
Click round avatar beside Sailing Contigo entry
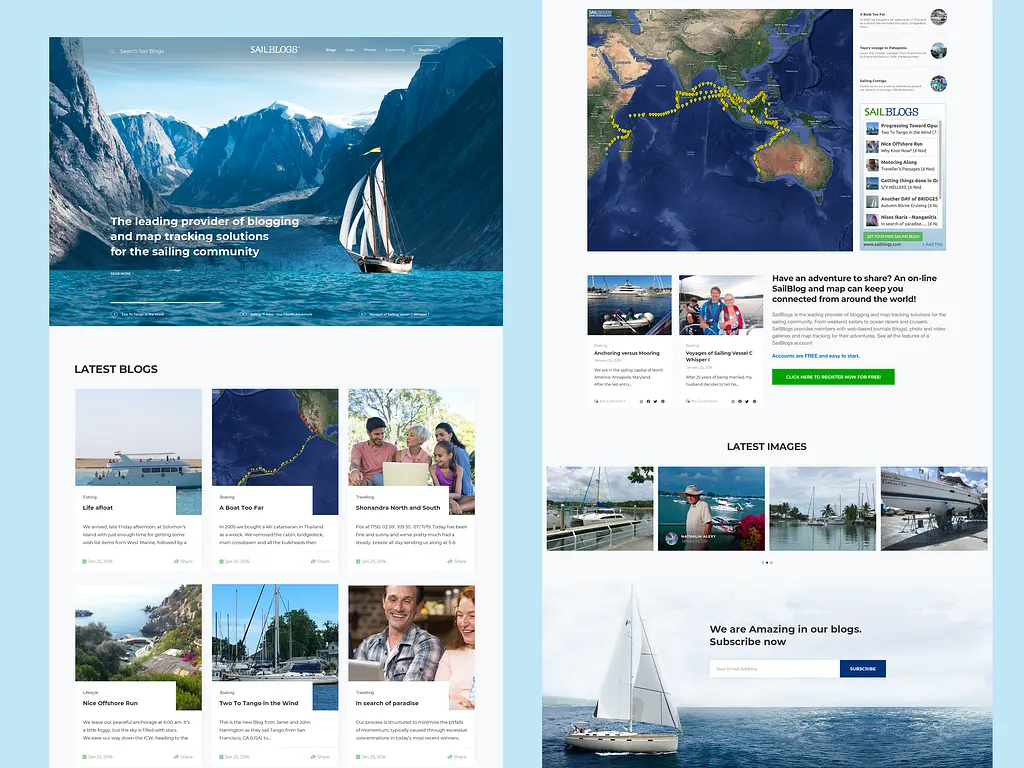pos(938,84)
